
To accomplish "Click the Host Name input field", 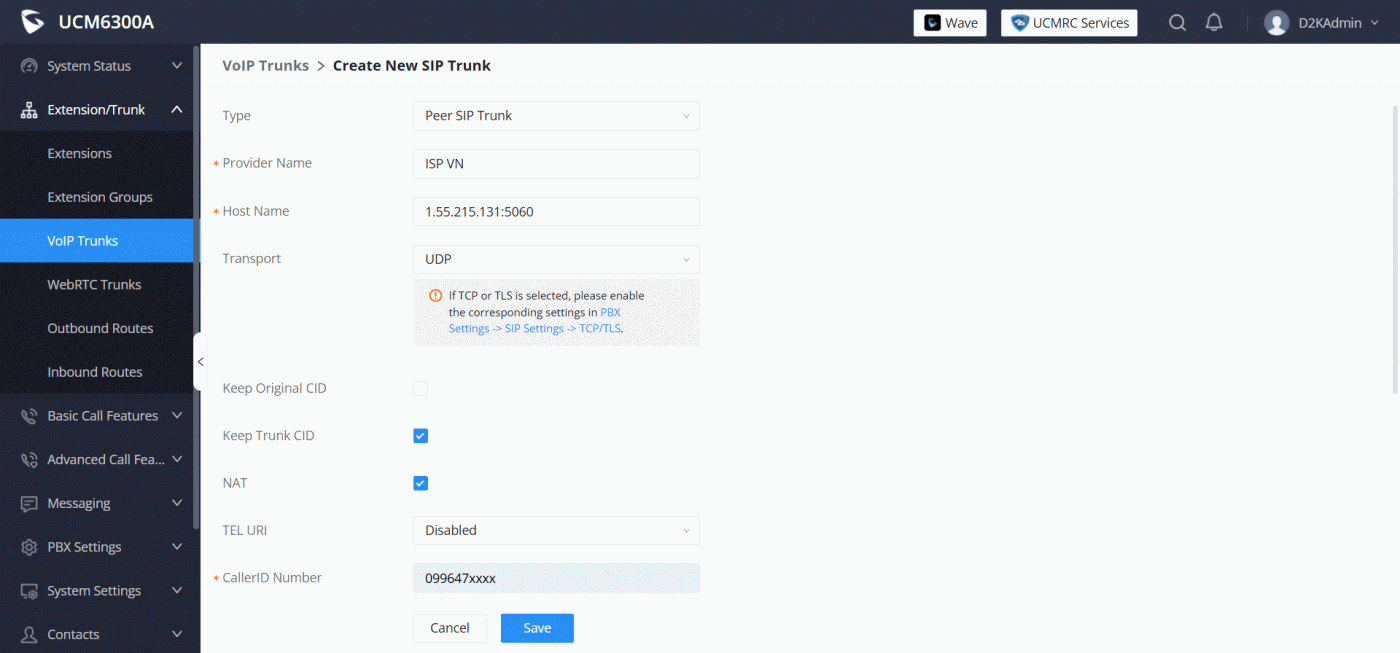I will click(556, 211).
